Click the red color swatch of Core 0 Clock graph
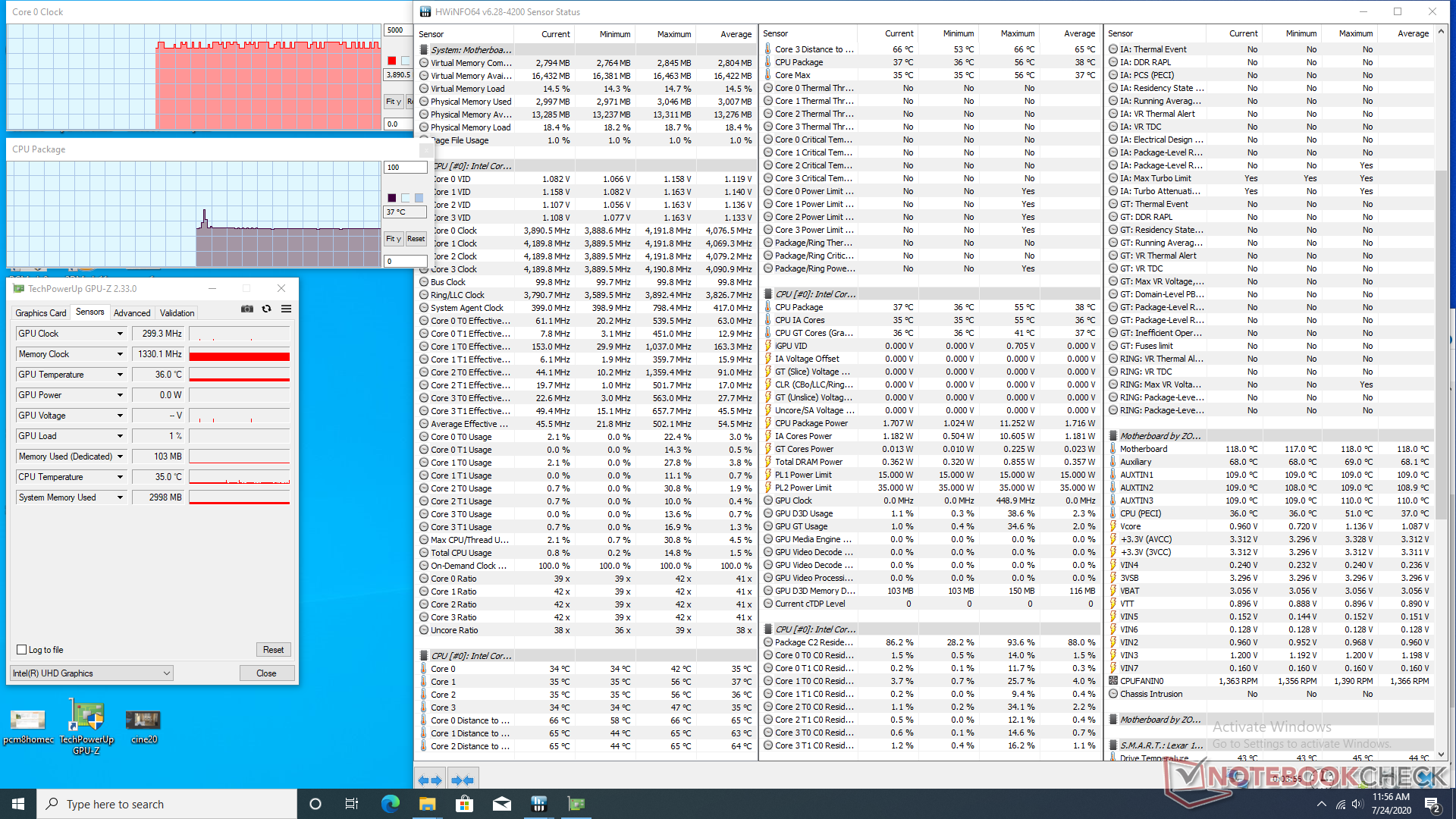Screen dimensions: 1456x819 [x=392, y=61]
